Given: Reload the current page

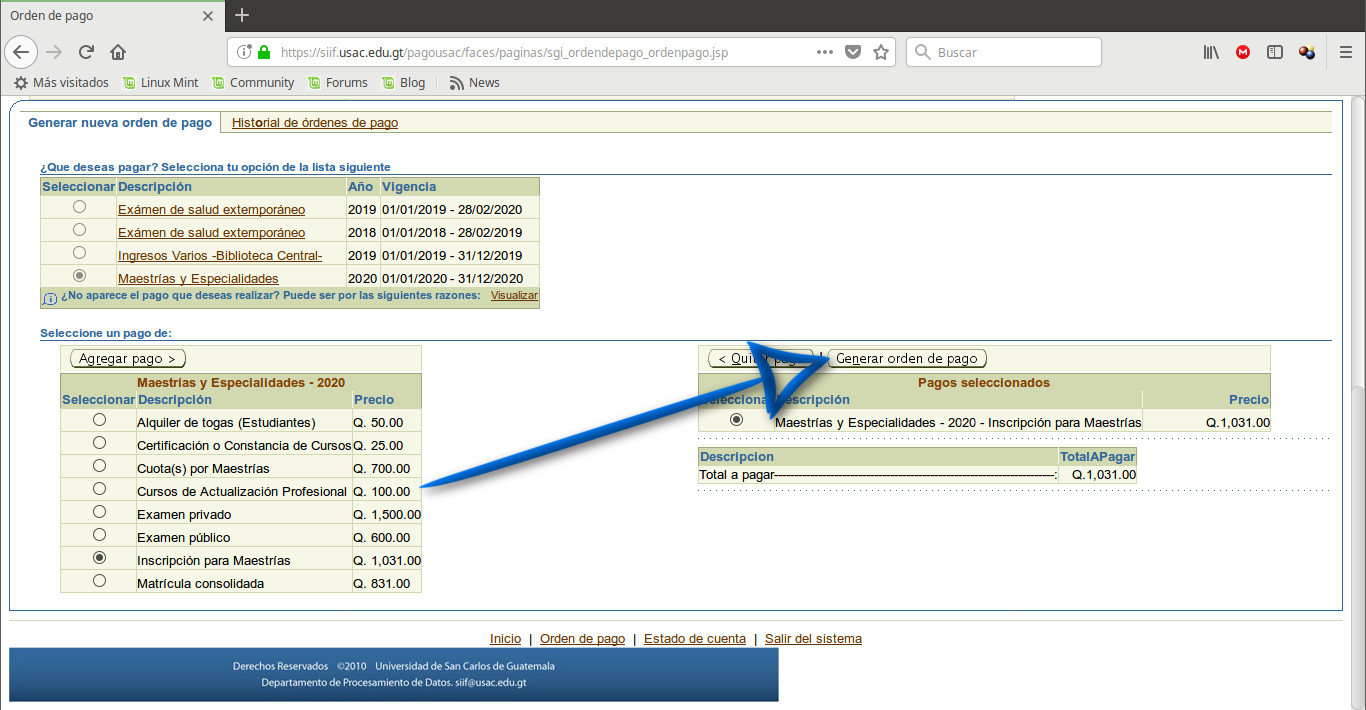Looking at the screenshot, I should click(x=87, y=52).
